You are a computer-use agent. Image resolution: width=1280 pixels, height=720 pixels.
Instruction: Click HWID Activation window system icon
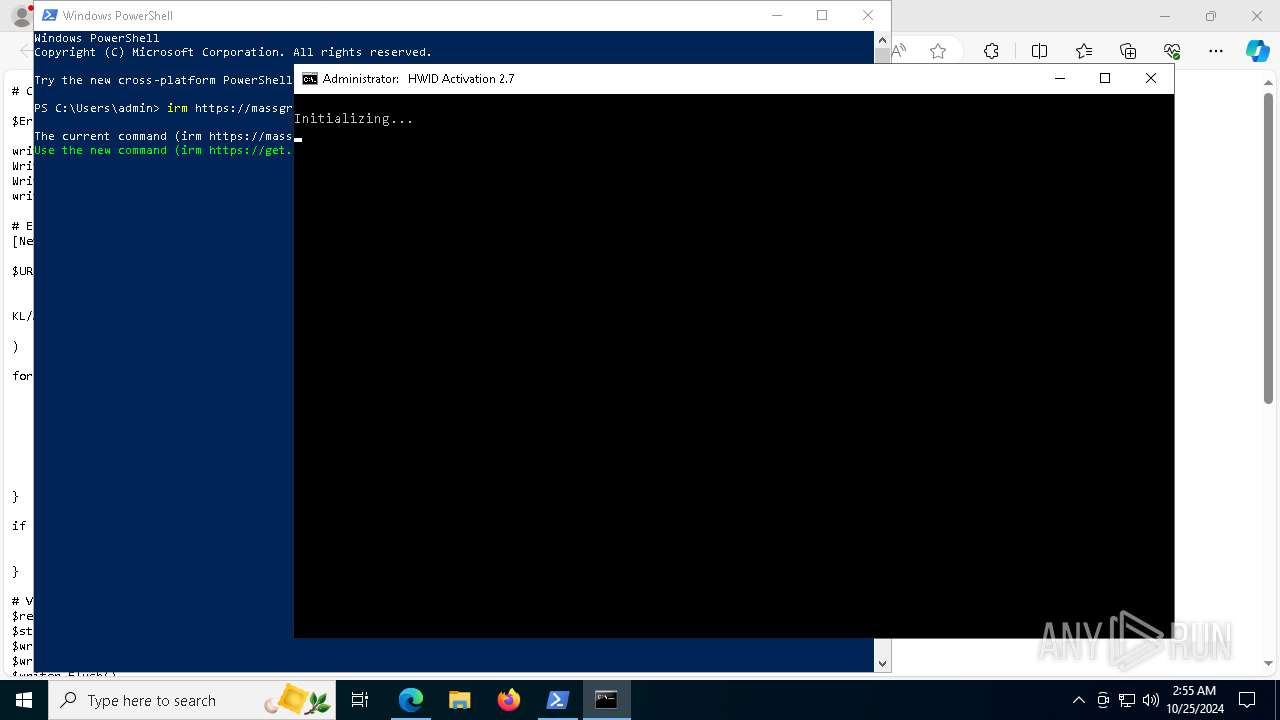(310, 79)
